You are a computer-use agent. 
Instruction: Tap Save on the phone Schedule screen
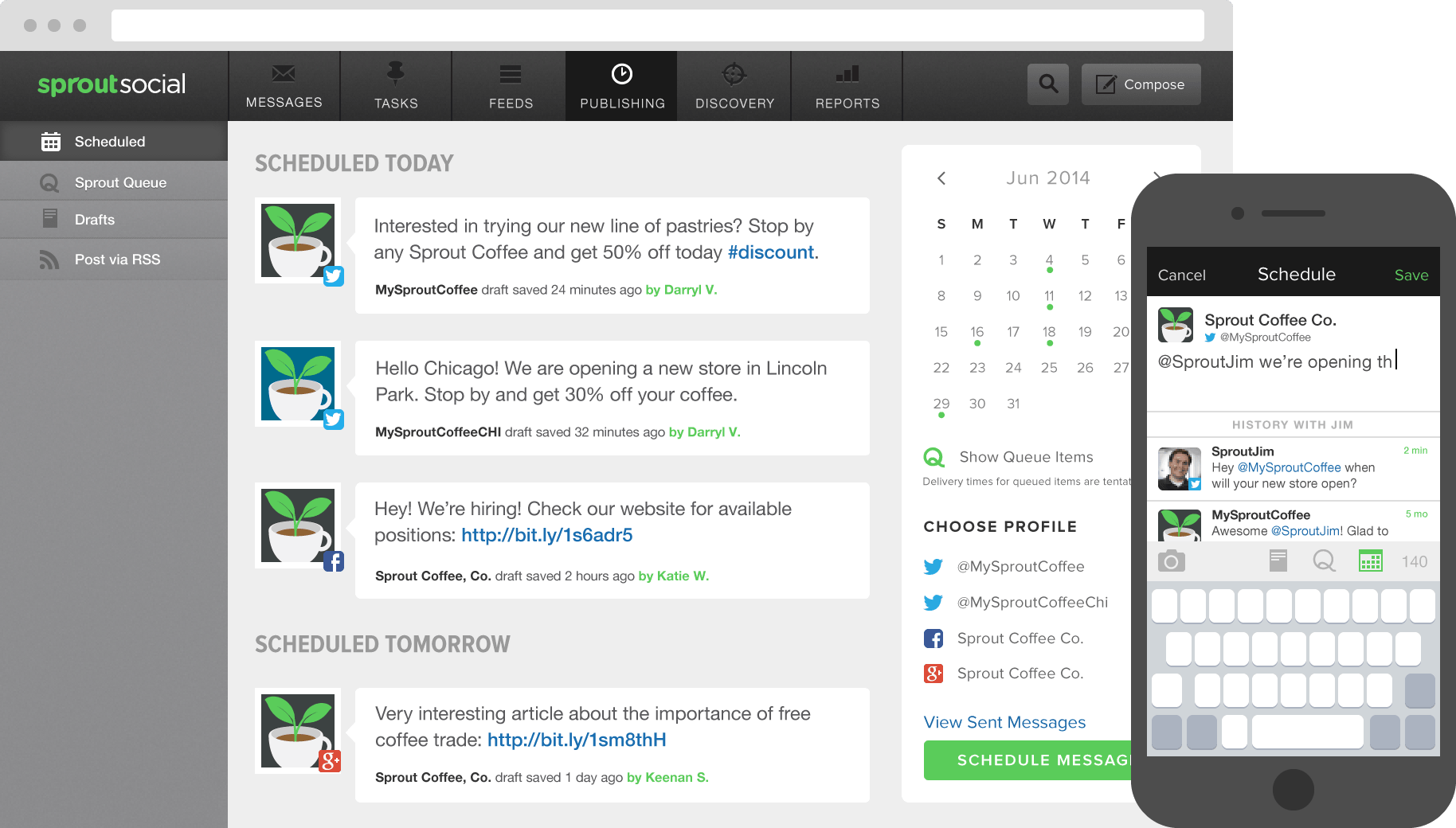tap(1411, 275)
